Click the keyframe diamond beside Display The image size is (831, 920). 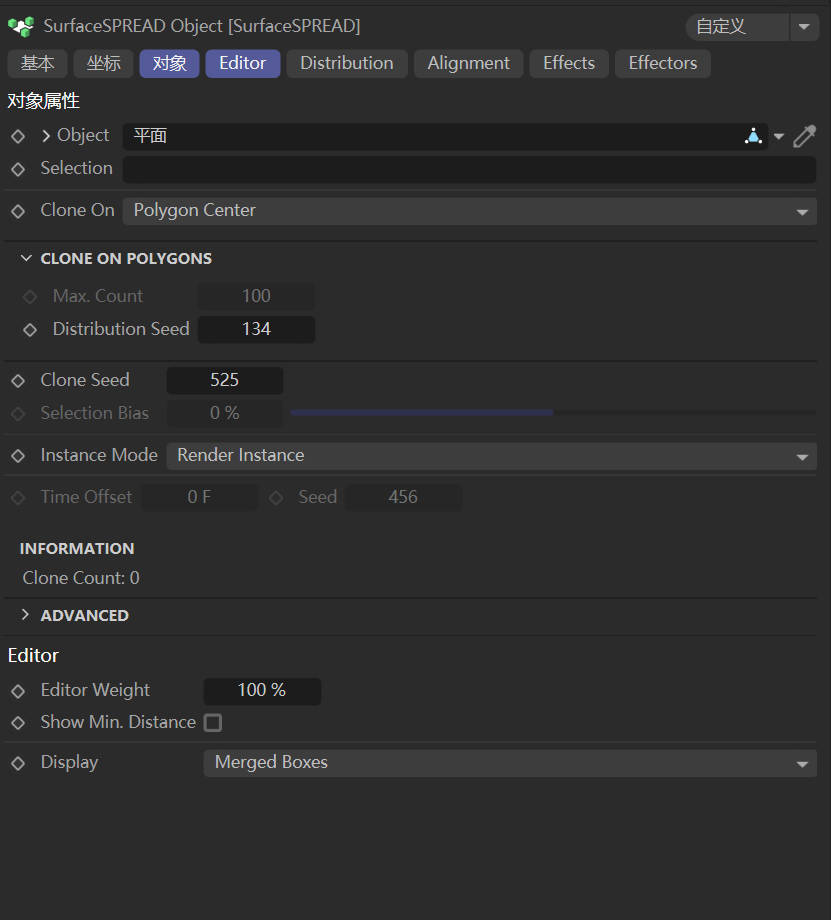pyautogui.click(x=17, y=762)
